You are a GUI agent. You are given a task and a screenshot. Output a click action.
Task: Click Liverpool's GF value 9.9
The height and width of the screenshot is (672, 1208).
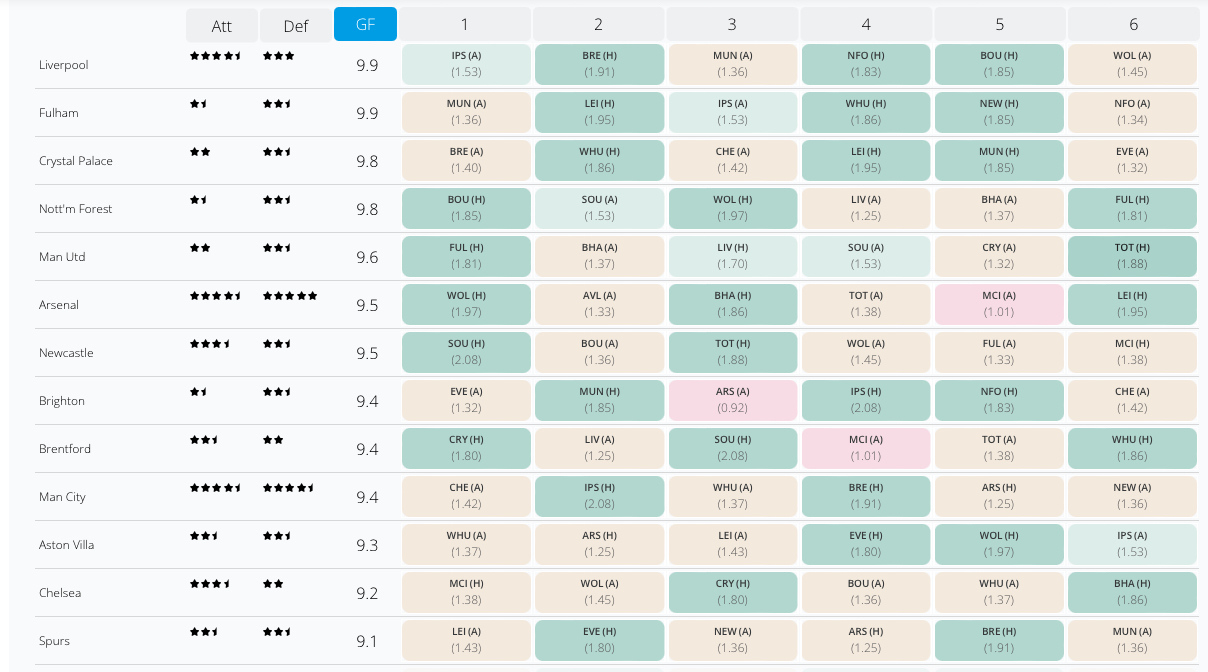(x=367, y=65)
